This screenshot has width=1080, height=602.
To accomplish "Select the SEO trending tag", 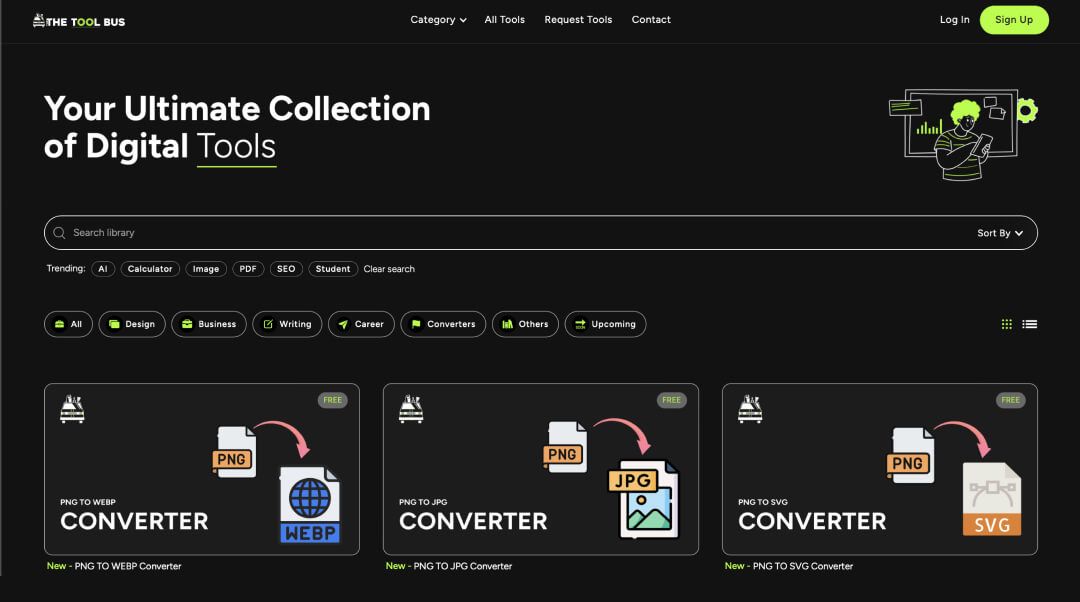I will tap(286, 269).
